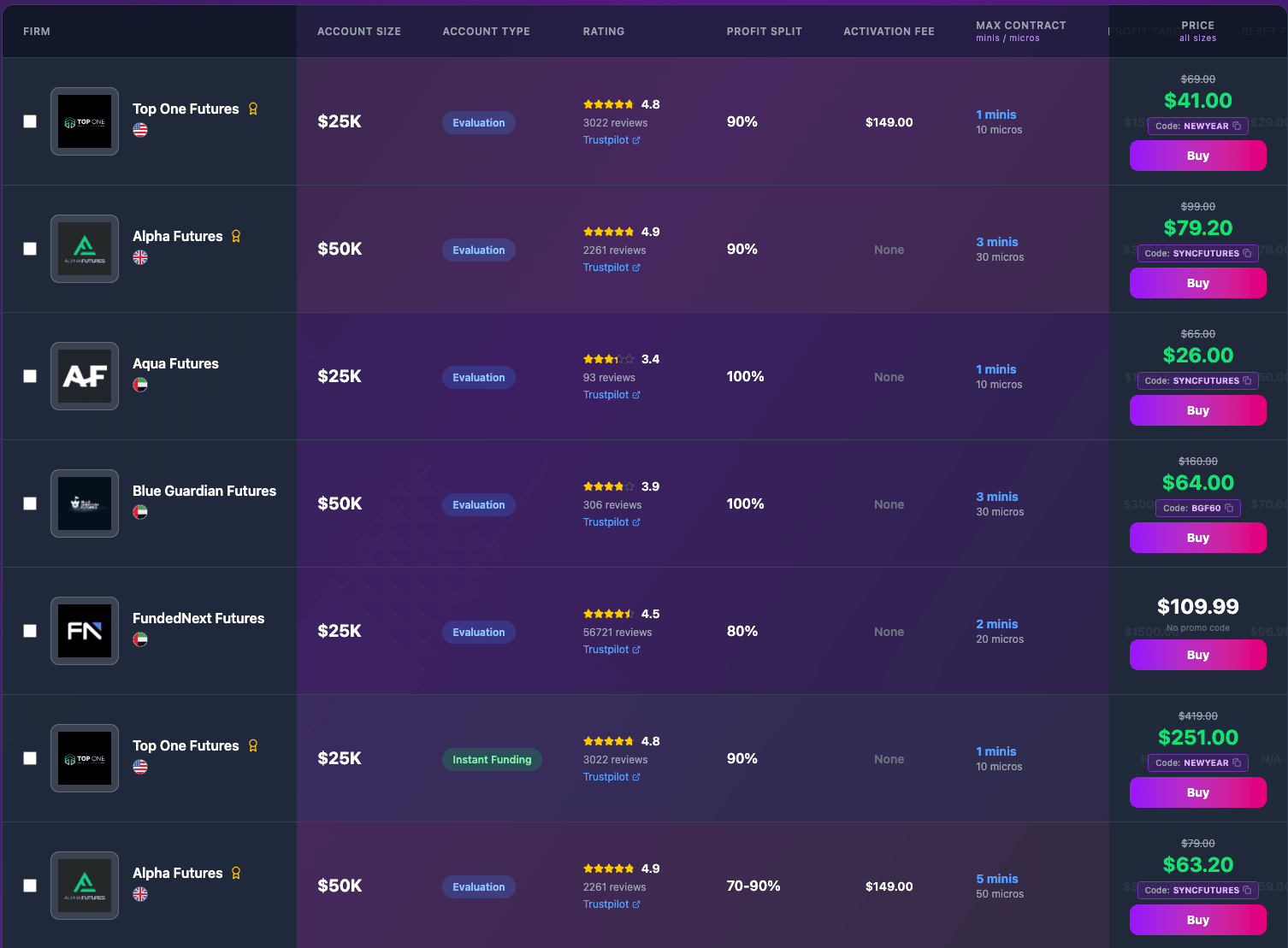Sort the table by the Rating column
Image resolution: width=1288 pixels, height=948 pixels.
(x=604, y=31)
